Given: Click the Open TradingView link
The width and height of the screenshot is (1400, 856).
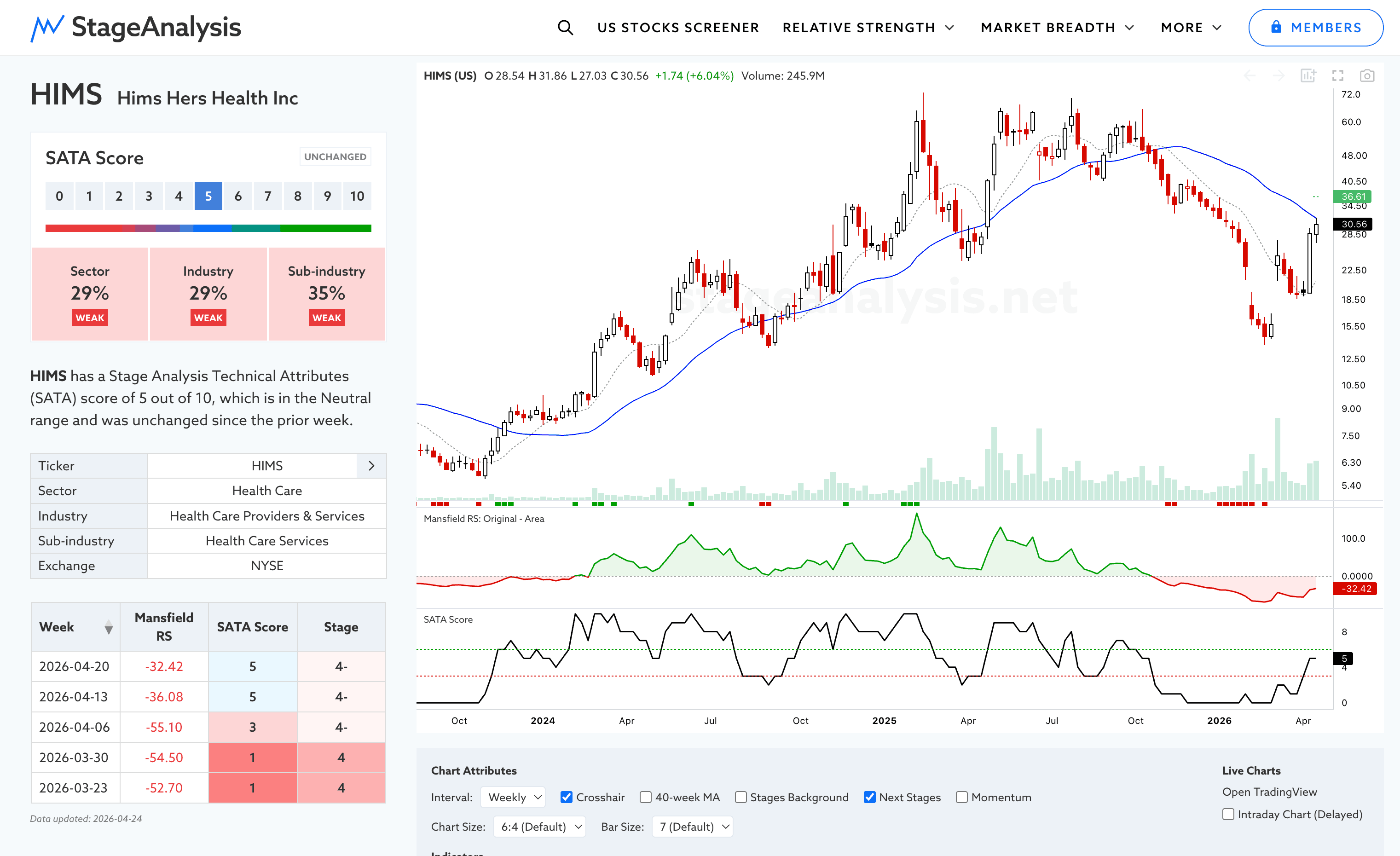Looking at the screenshot, I should [x=1269, y=791].
